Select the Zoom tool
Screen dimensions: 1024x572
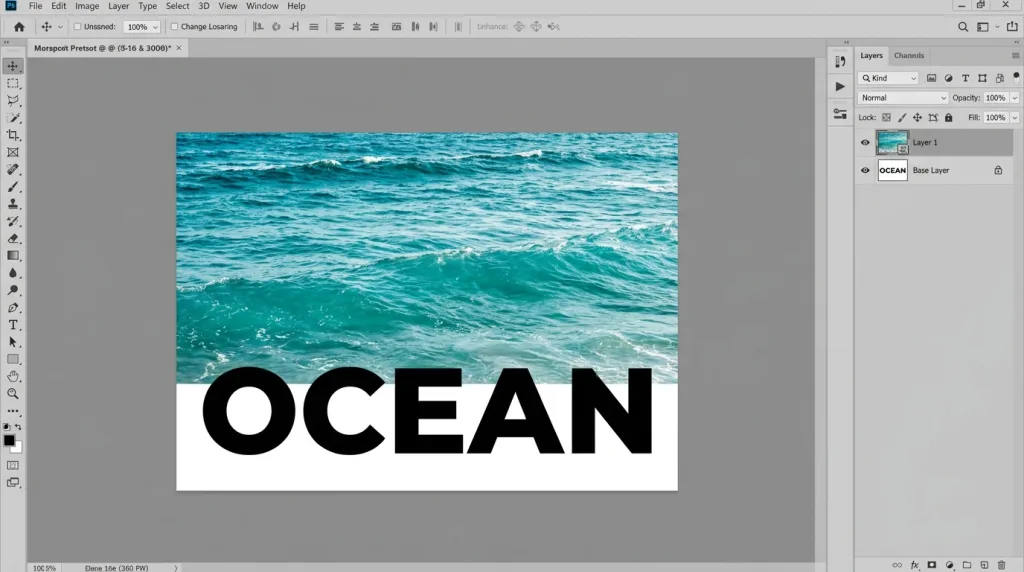[13, 394]
